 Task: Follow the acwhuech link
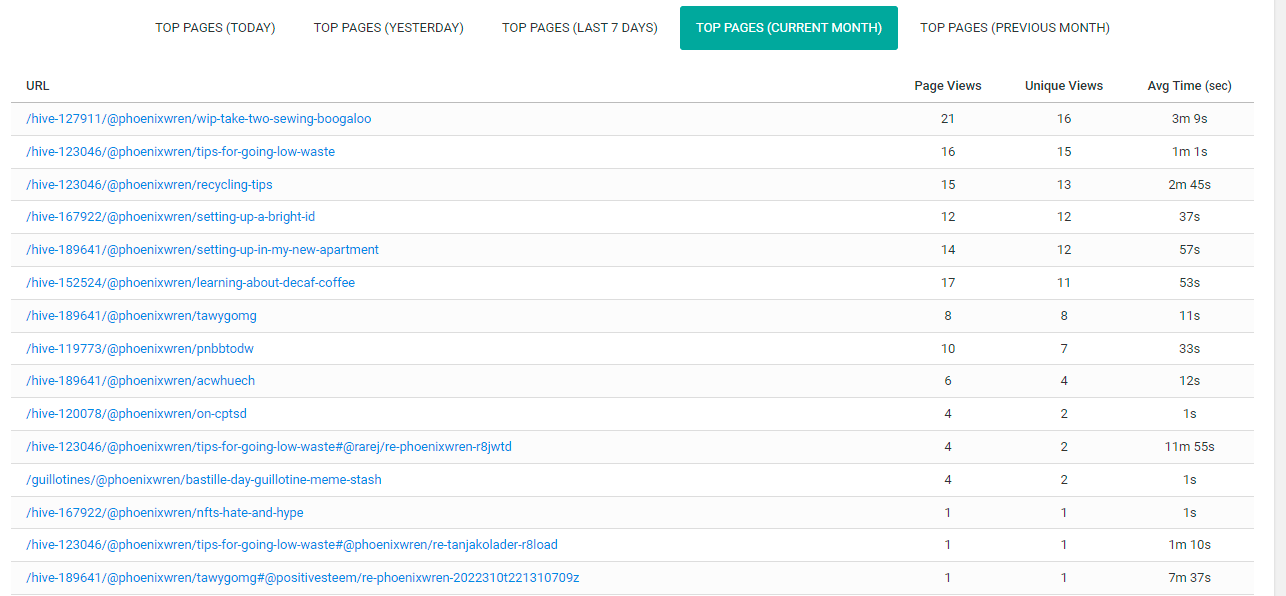[x=141, y=381]
